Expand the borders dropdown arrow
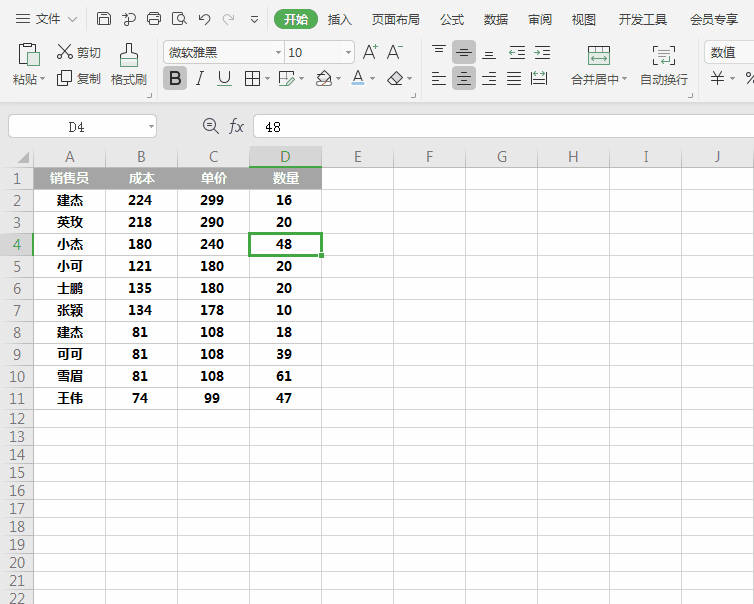Screen dimensions: 754x604 (x=267, y=79)
